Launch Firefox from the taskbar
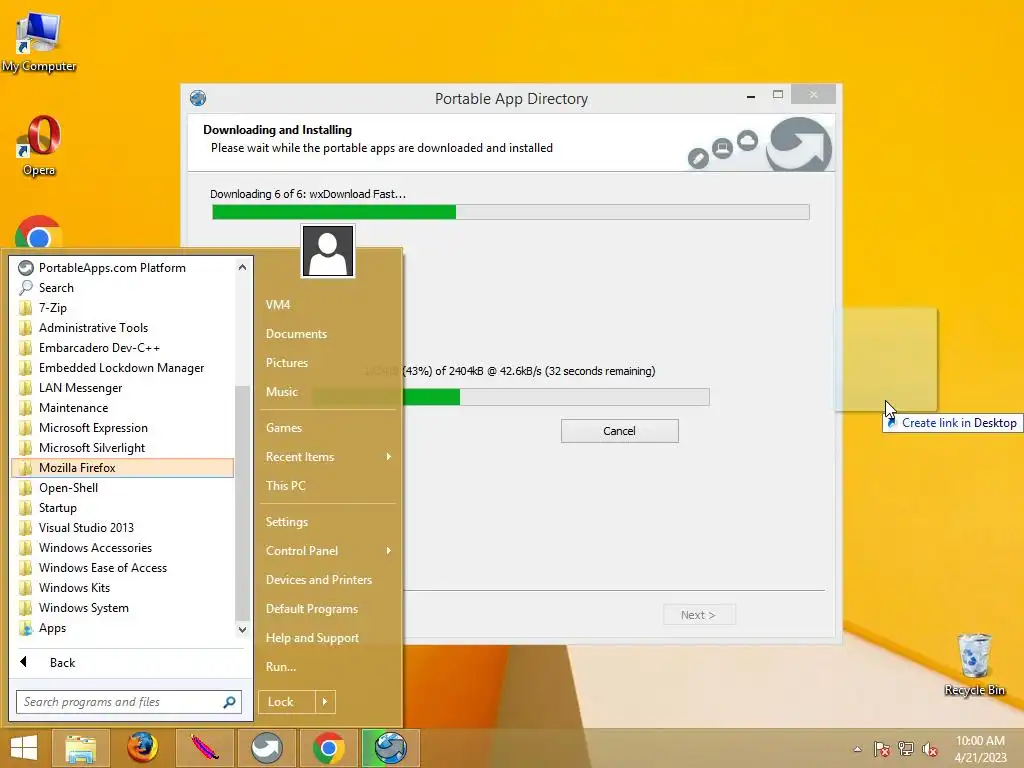Viewport: 1024px width, 768px height. tap(142, 748)
